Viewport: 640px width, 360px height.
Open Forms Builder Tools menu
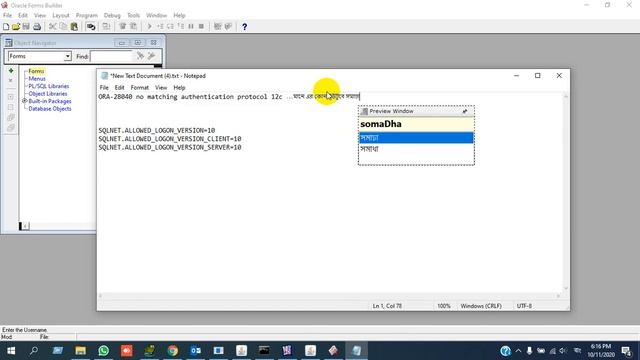click(133, 15)
